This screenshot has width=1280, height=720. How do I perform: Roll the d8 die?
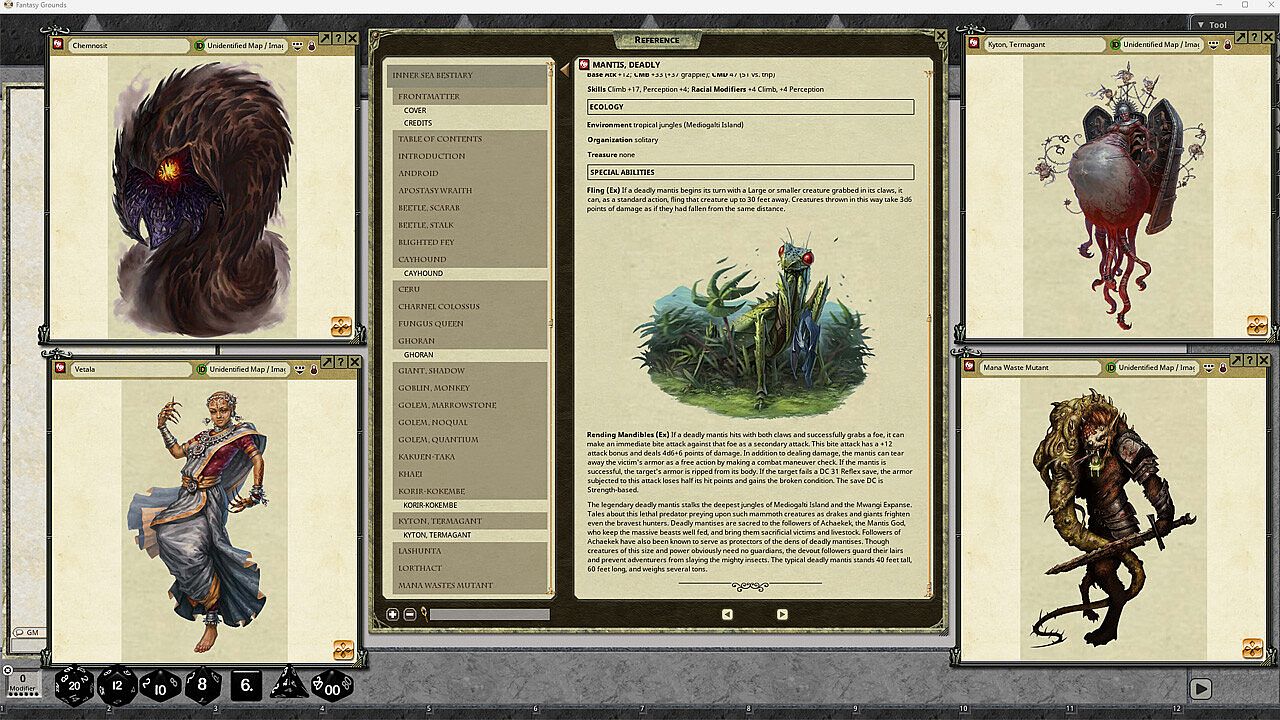coord(203,685)
